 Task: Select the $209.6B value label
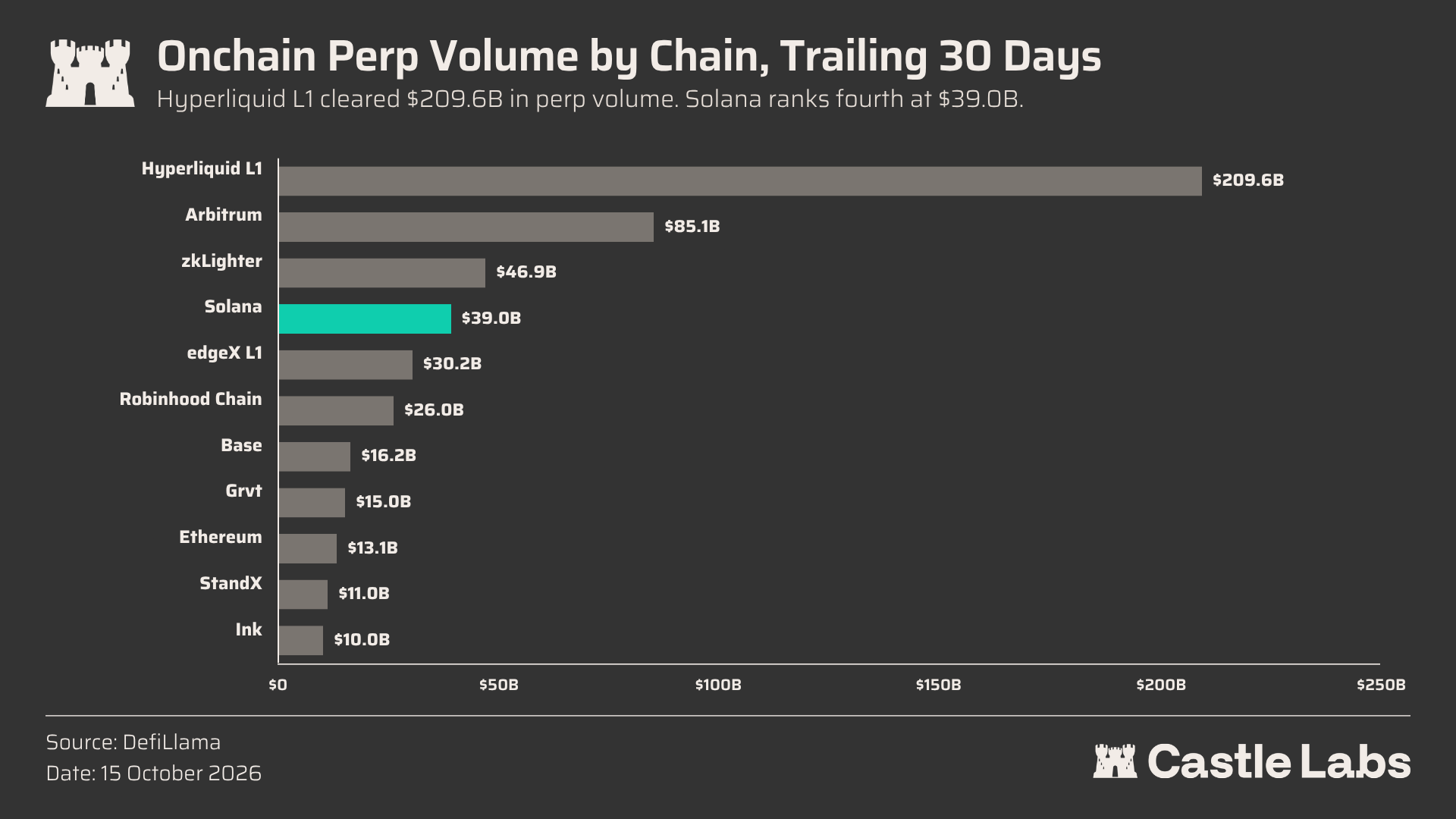coord(1248,180)
